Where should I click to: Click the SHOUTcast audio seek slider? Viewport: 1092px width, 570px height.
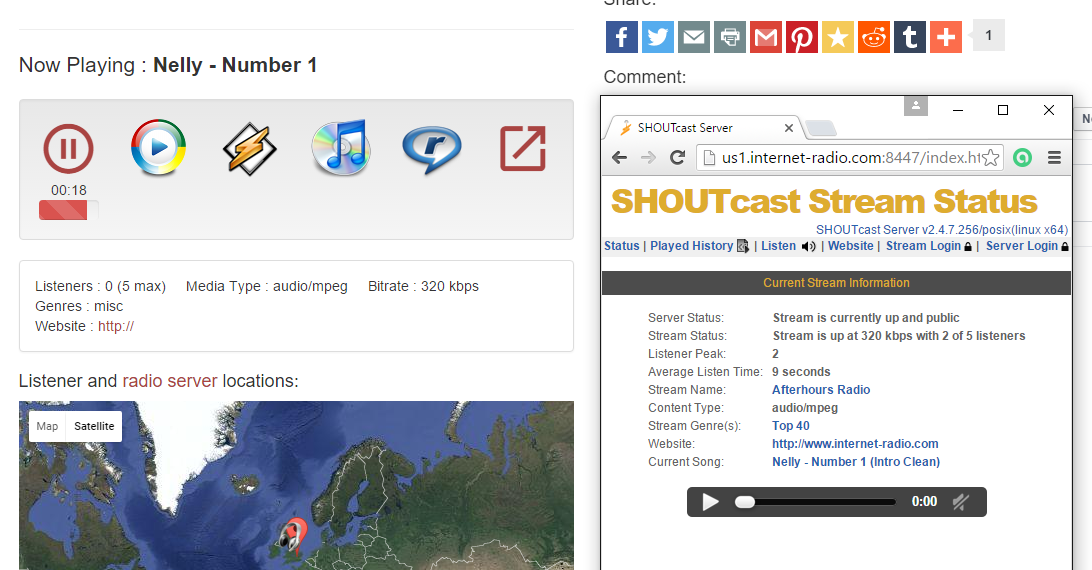[x=815, y=502]
